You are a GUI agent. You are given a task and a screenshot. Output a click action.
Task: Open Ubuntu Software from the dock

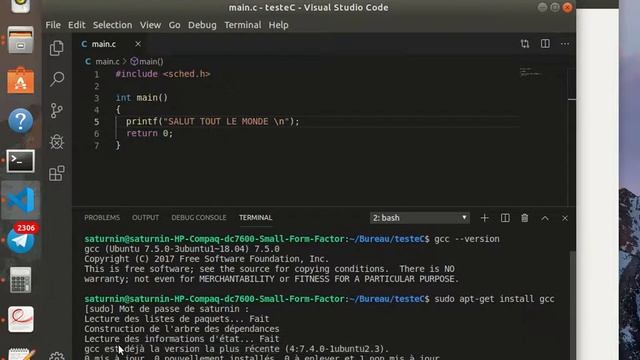[x=20, y=80]
